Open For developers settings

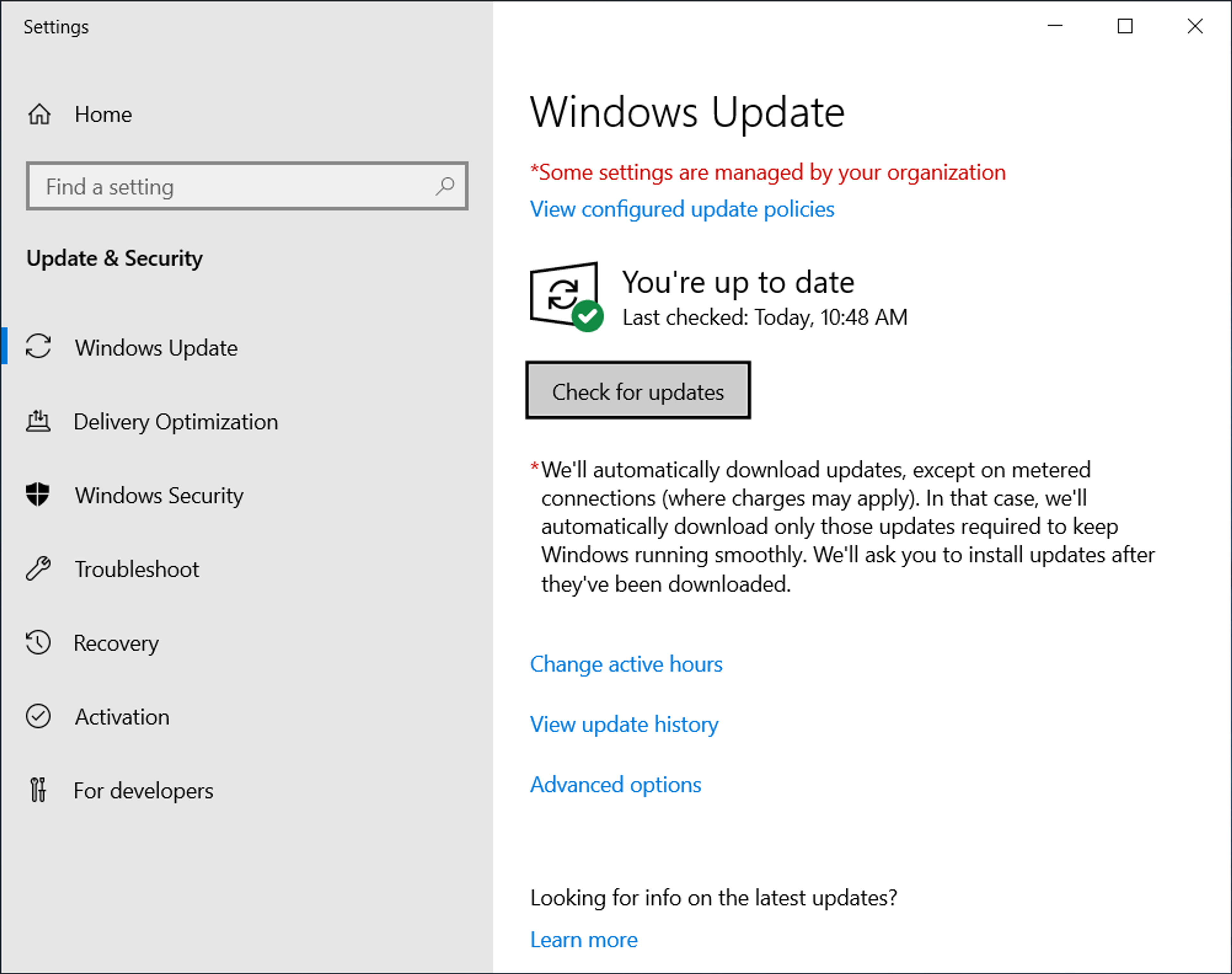[246, 790]
